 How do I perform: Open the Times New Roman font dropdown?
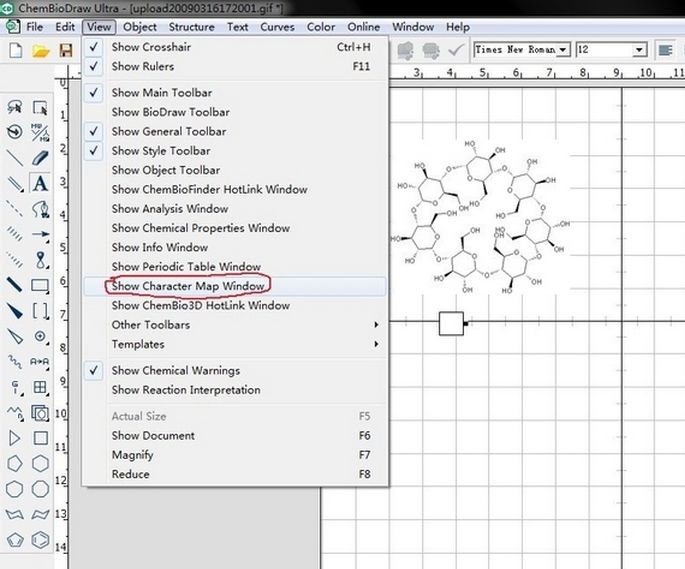click(x=563, y=50)
